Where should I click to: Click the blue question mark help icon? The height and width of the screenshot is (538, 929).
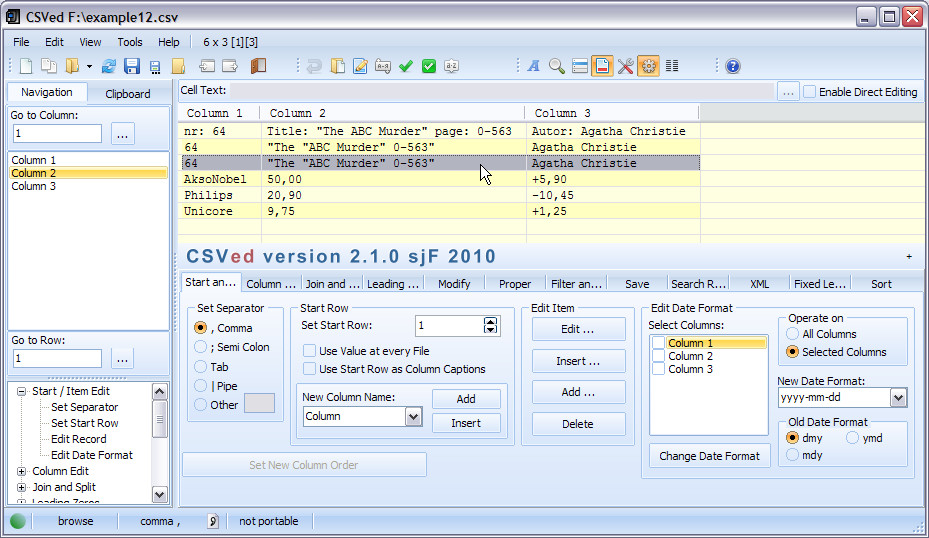tap(733, 66)
